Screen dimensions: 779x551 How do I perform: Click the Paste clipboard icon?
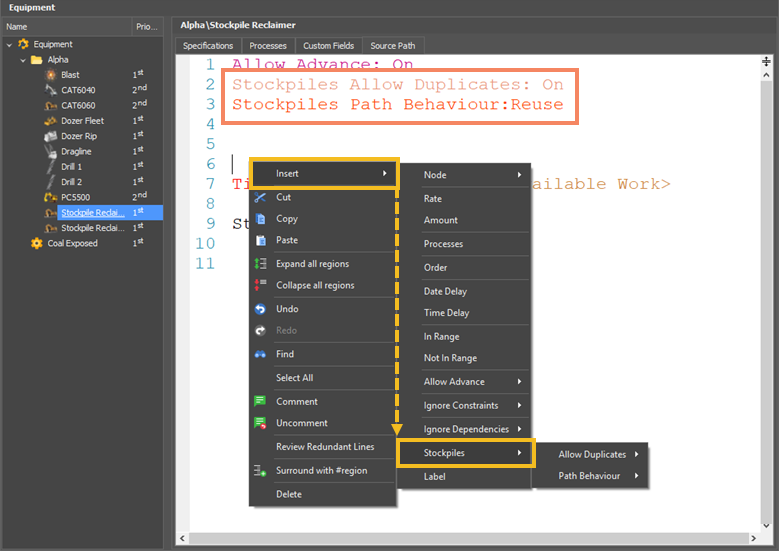[260, 240]
